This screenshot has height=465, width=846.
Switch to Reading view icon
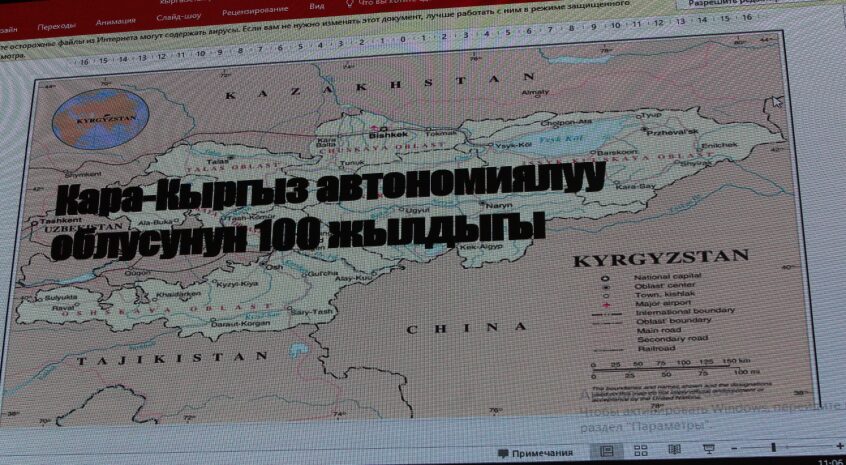675,451
